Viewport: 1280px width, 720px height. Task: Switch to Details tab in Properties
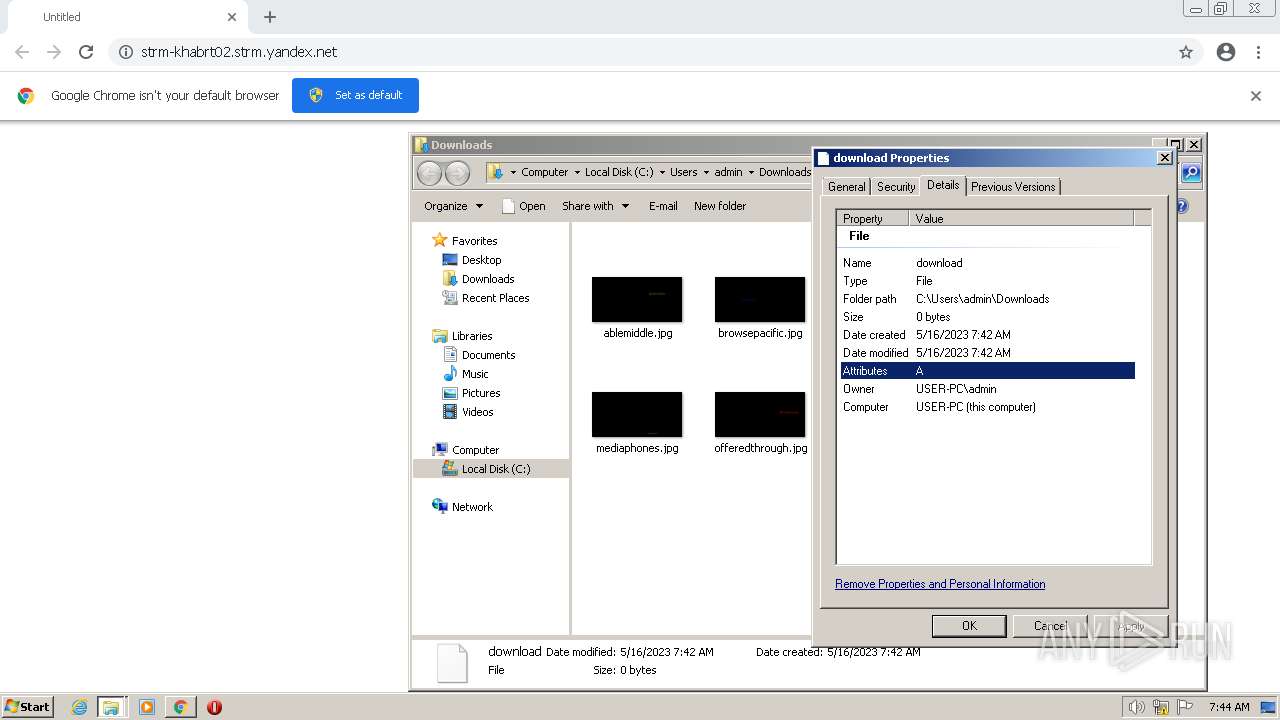943,185
